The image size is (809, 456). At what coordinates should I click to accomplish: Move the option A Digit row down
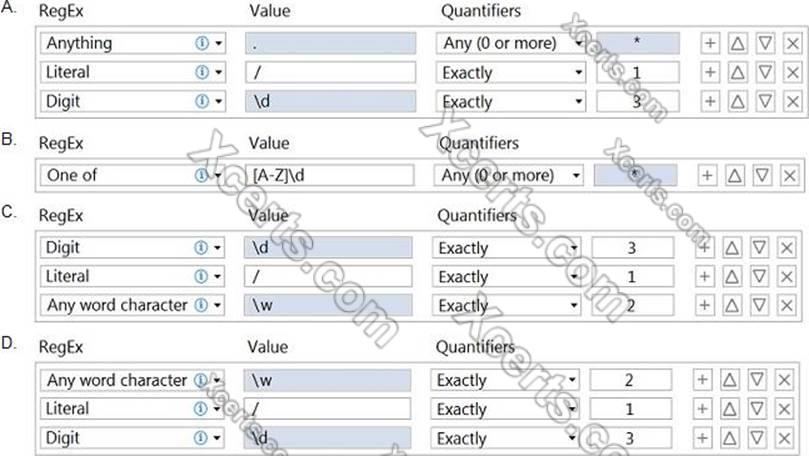point(764,101)
